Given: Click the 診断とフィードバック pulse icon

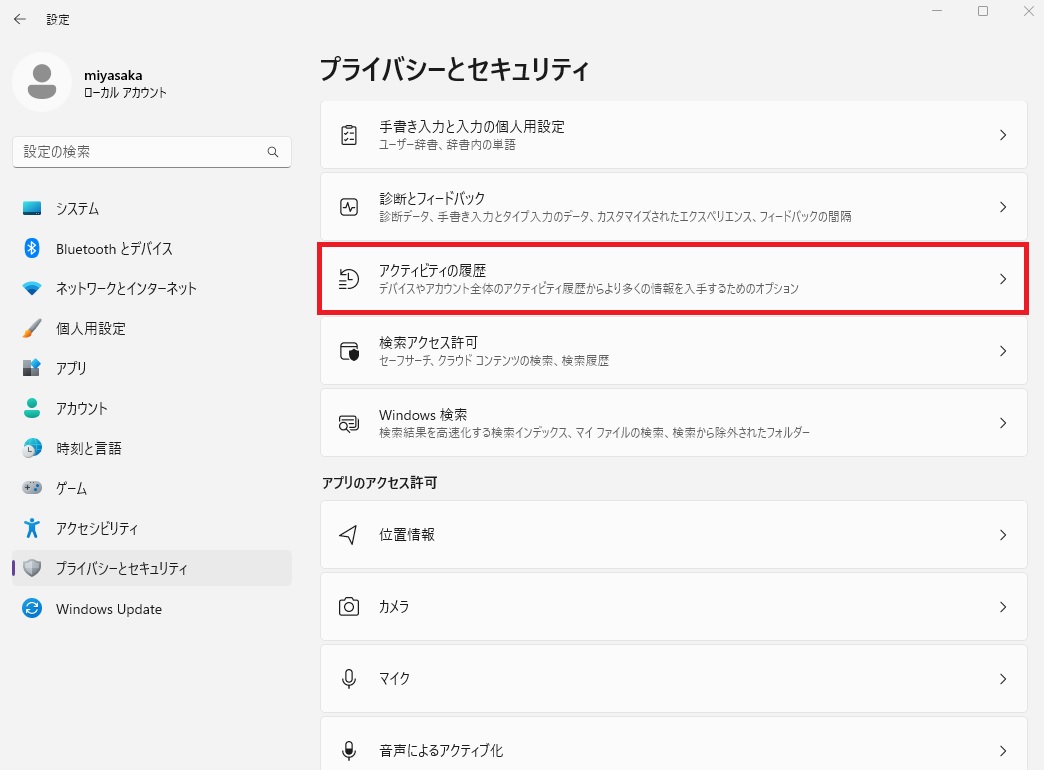Looking at the screenshot, I should click(348, 207).
